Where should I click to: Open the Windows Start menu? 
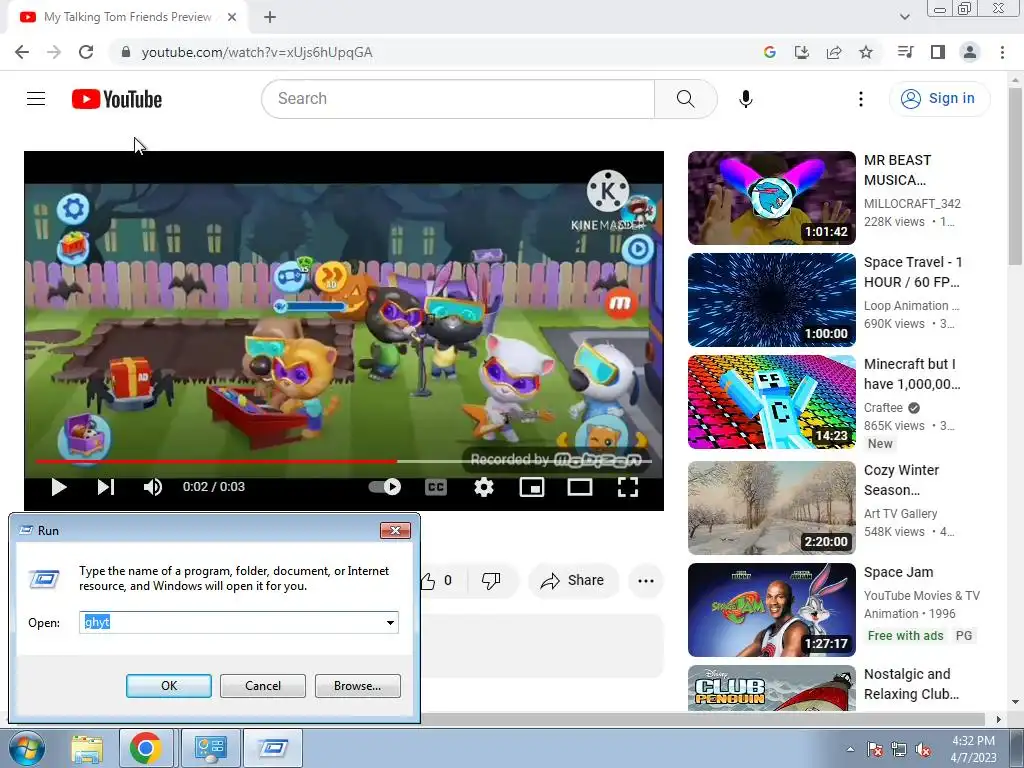pyautogui.click(x=26, y=748)
